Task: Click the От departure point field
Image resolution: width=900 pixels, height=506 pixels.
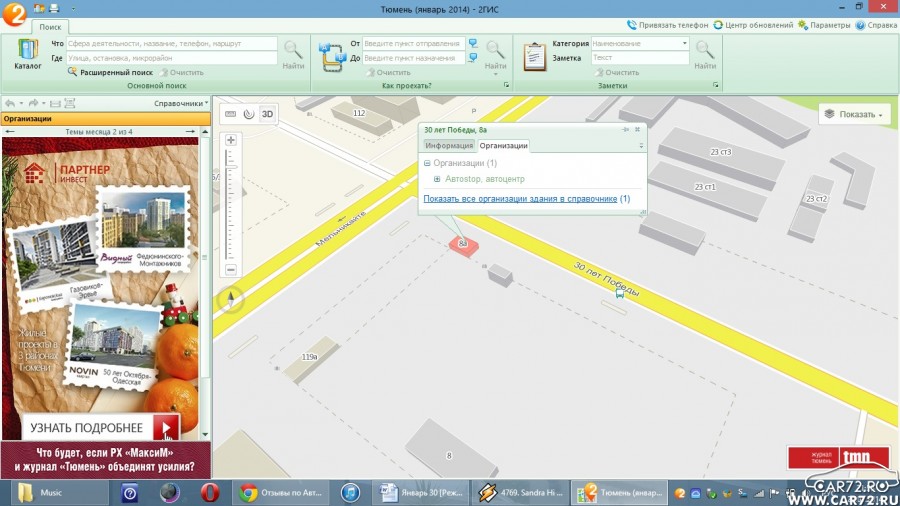Action: click(413, 44)
